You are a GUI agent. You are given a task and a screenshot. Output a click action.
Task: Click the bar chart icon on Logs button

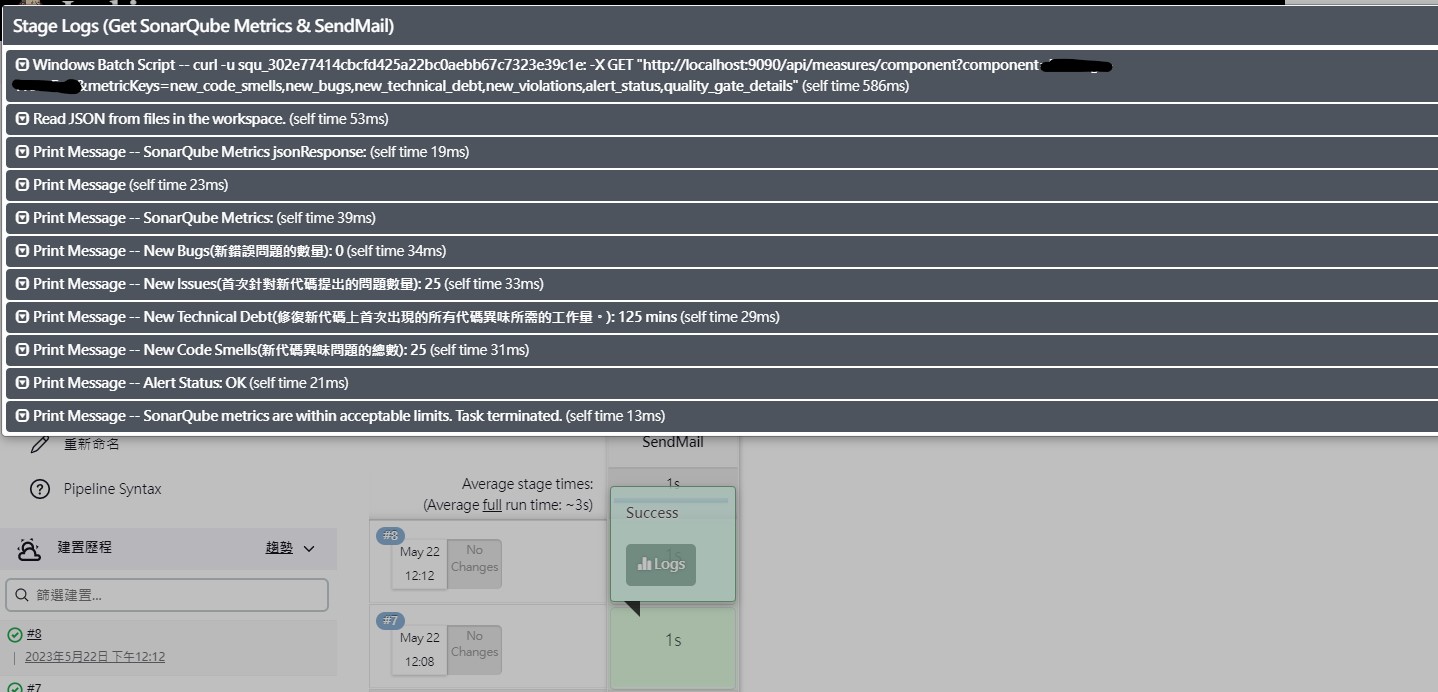[644, 564]
